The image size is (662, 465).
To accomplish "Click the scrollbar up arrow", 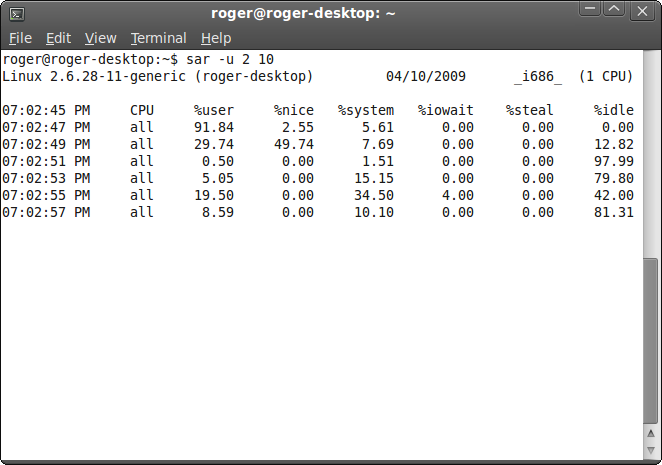I will point(651,433).
